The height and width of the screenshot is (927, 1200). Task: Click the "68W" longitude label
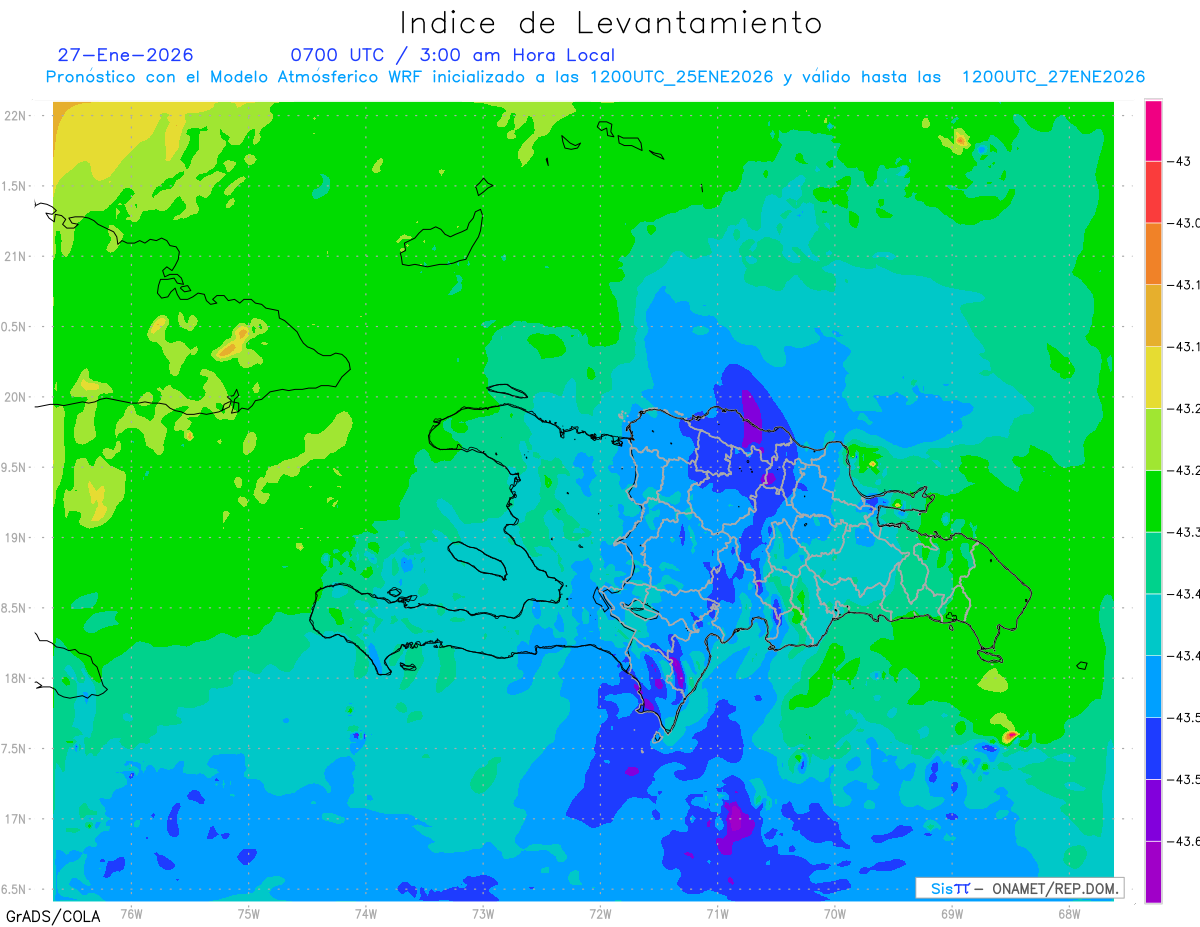[x=1068, y=912]
